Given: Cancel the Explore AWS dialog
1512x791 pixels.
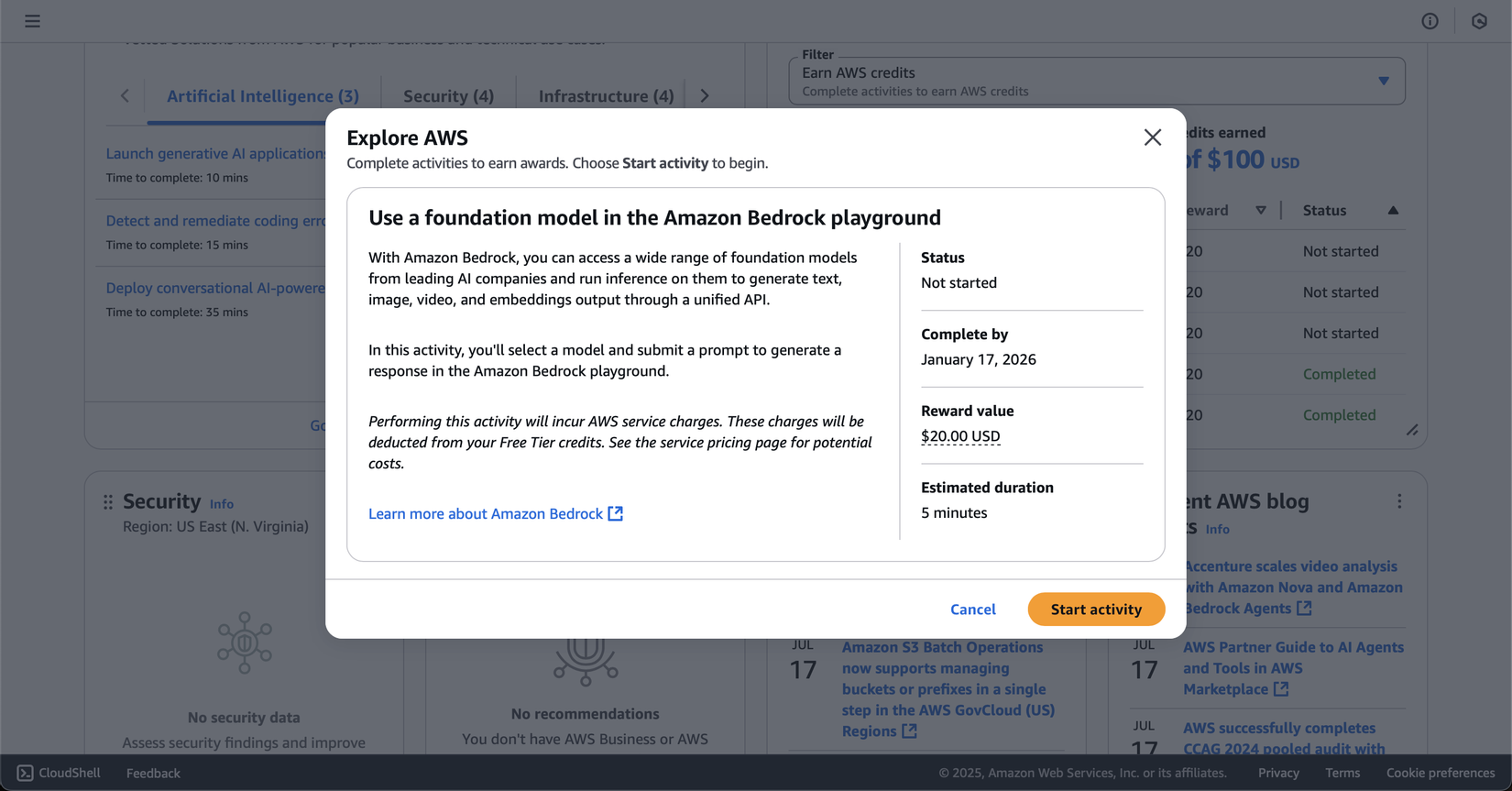Looking at the screenshot, I should coord(972,609).
